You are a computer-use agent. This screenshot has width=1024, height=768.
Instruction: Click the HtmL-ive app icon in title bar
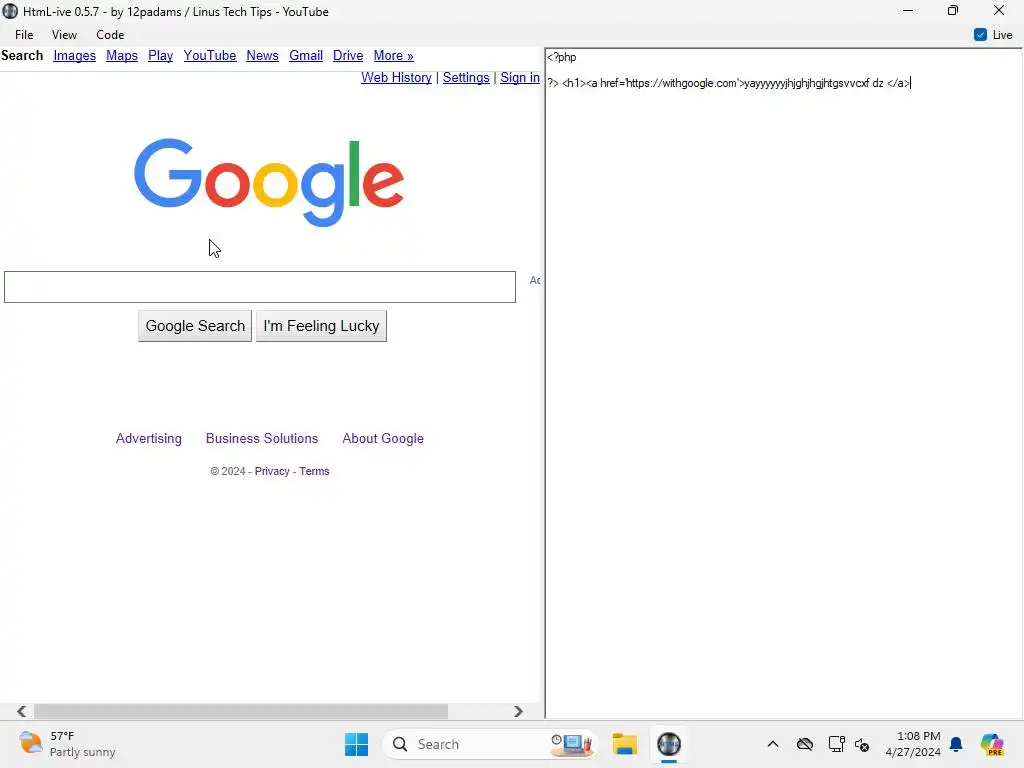click(x=10, y=11)
